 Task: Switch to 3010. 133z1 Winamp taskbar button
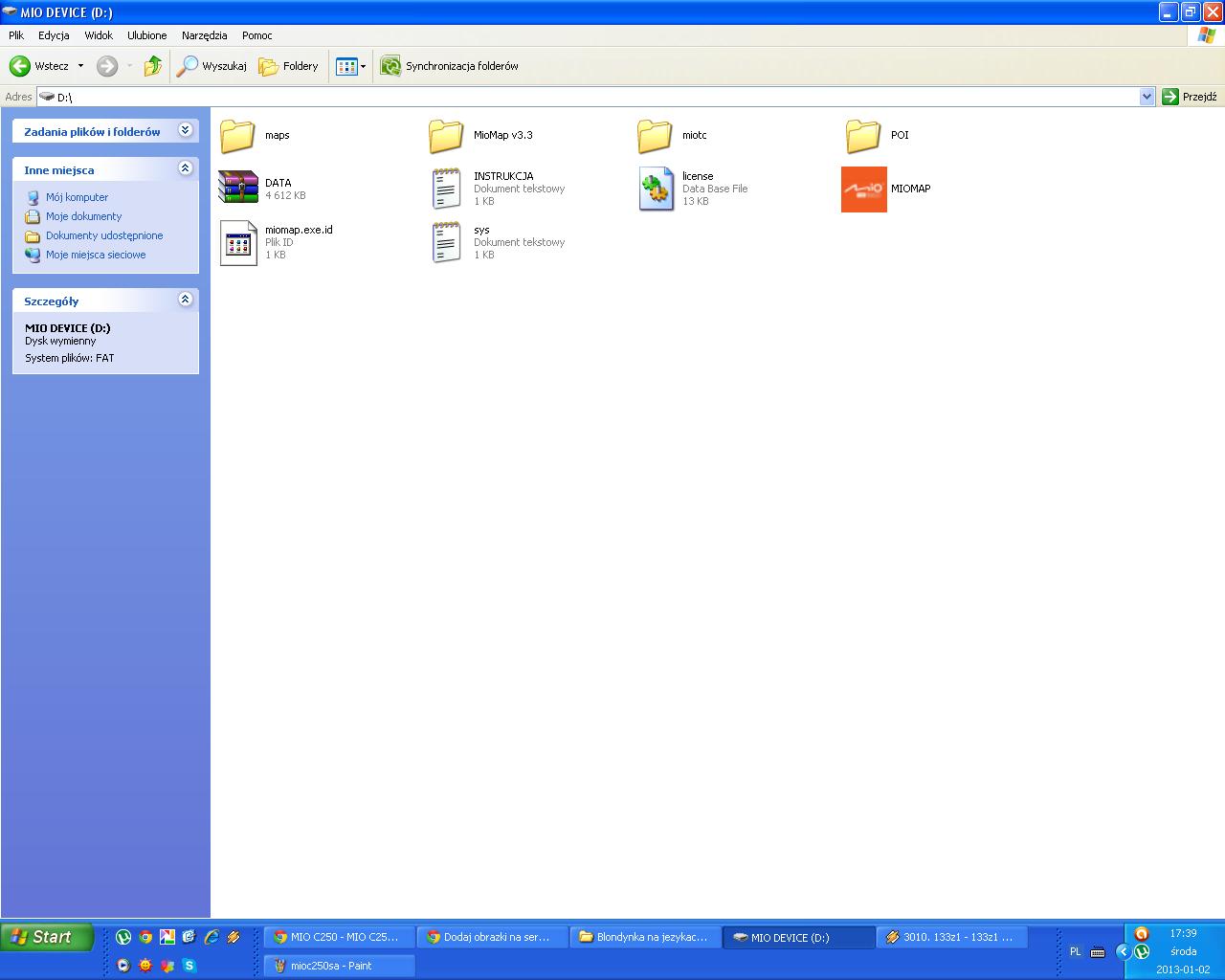pos(952,938)
